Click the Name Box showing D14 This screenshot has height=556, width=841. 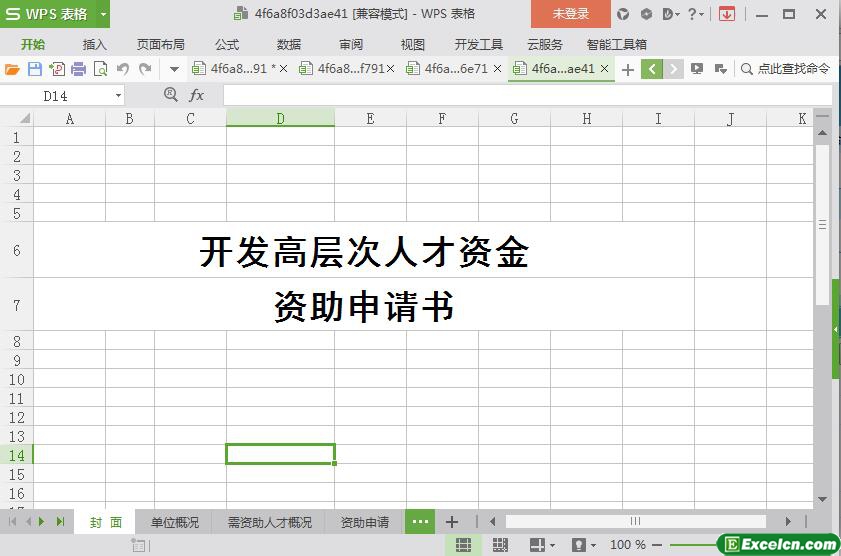[x=56, y=96]
